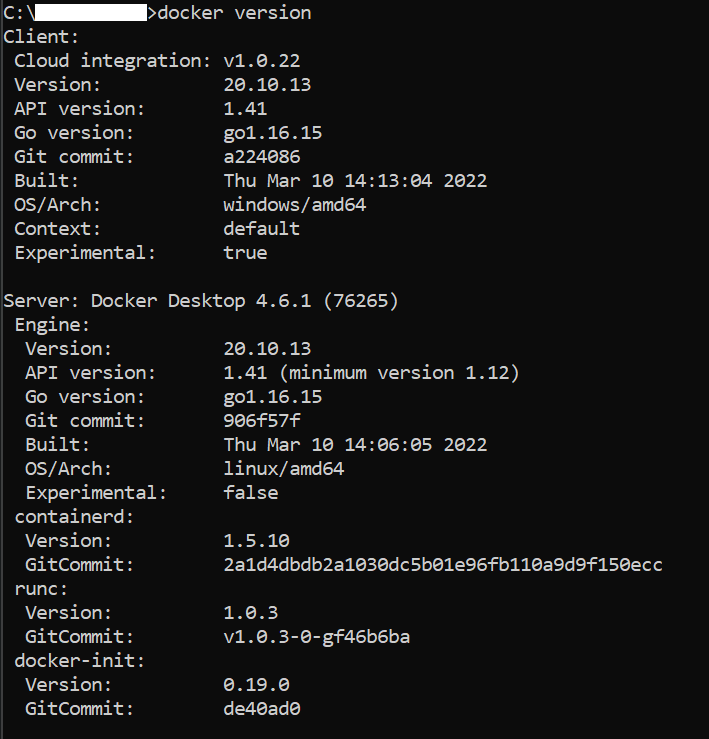Viewport: 709px width, 739px height.
Task: Click client Experimental value true
Action: tap(245, 254)
